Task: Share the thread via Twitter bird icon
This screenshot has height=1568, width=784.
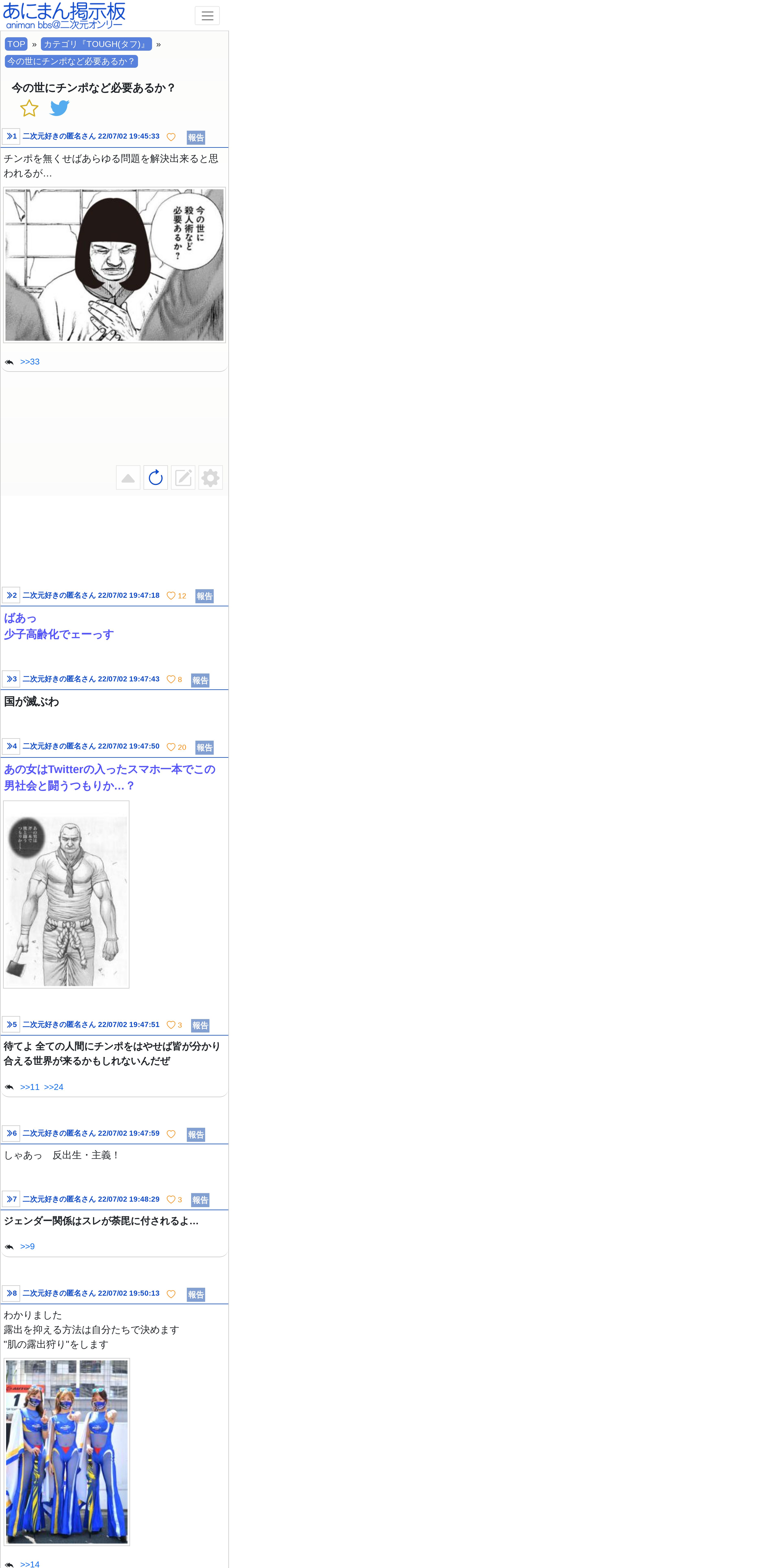Action: pos(60,108)
